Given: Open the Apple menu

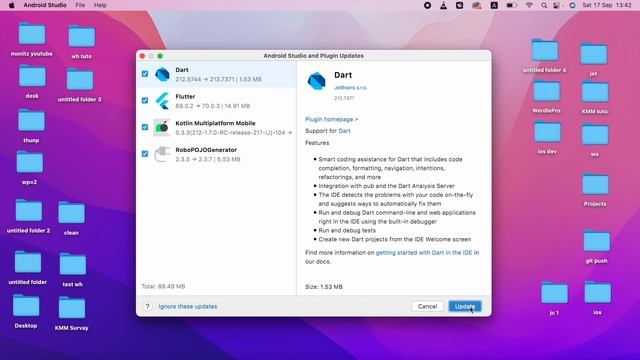Looking at the screenshot, I should point(11,5).
